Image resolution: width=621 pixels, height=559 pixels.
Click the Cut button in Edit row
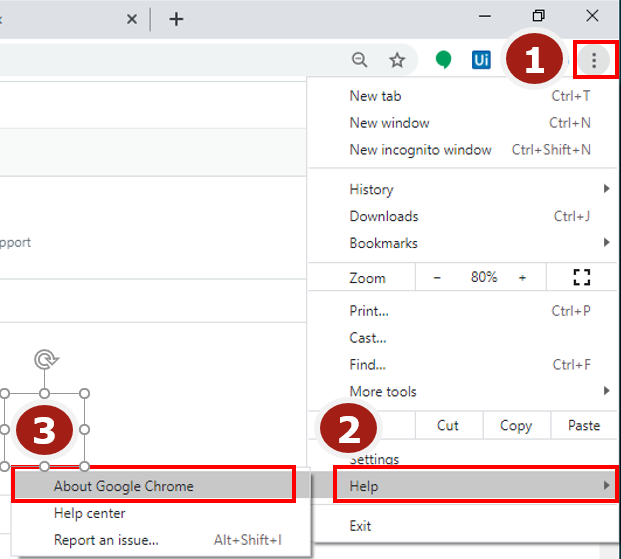click(x=449, y=425)
